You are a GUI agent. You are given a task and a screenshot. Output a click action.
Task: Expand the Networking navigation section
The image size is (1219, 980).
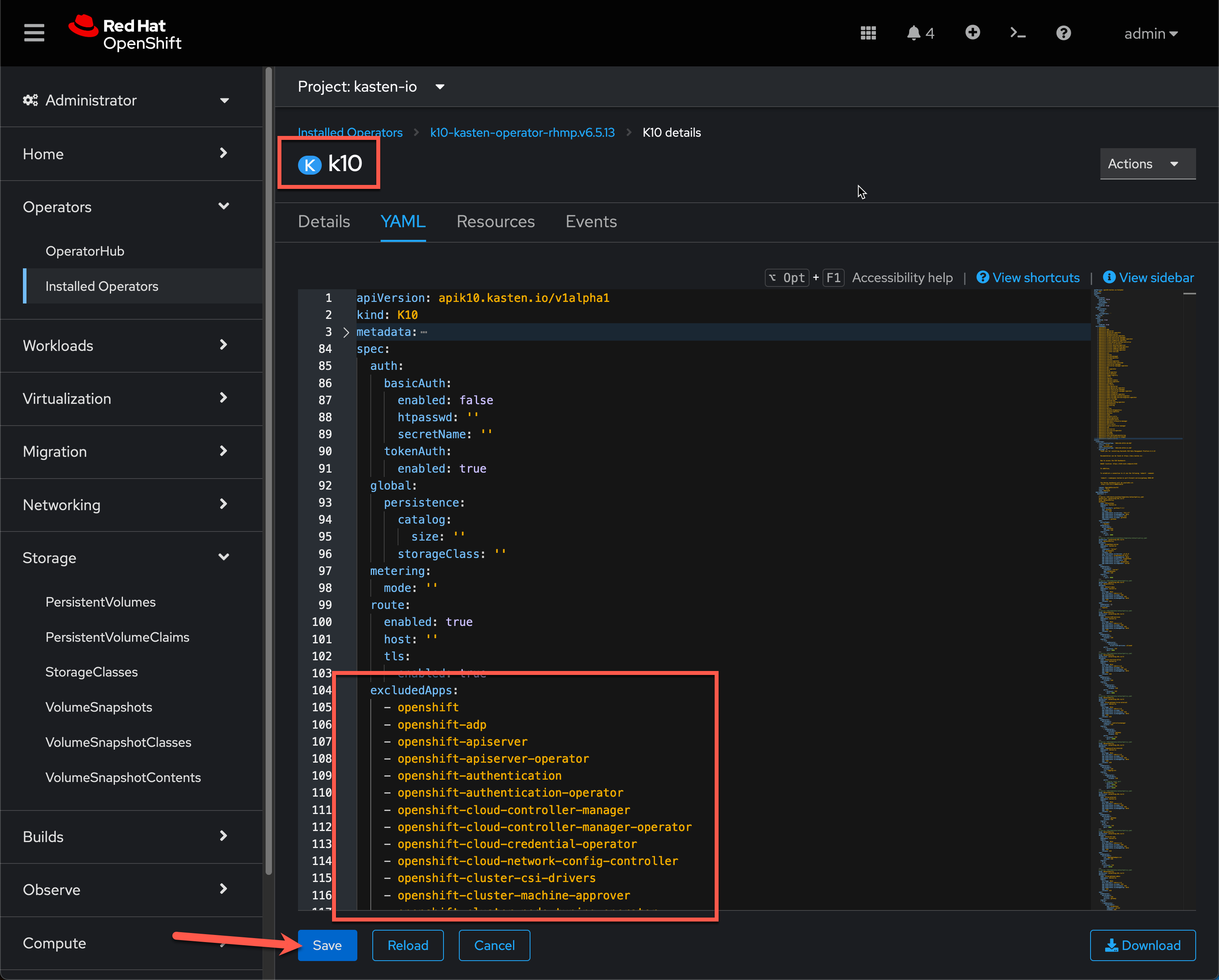coord(126,505)
